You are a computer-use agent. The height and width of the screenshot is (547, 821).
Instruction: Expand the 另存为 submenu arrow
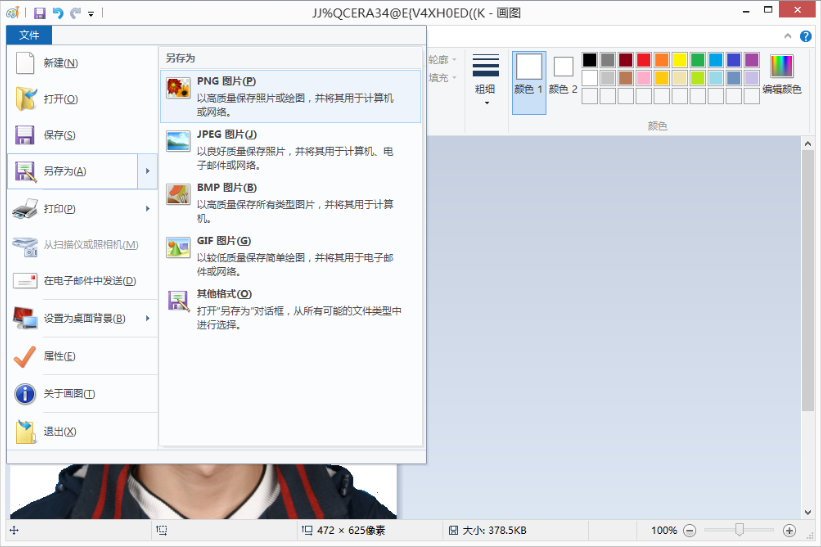pyautogui.click(x=148, y=171)
